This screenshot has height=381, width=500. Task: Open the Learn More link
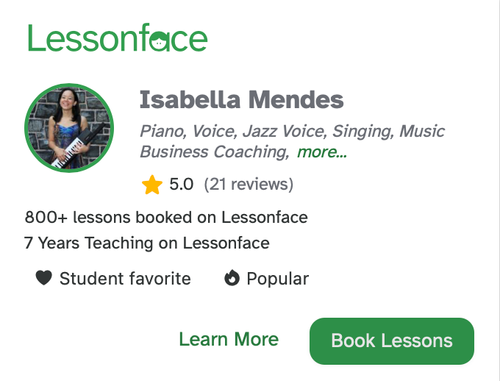[x=229, y=339]
